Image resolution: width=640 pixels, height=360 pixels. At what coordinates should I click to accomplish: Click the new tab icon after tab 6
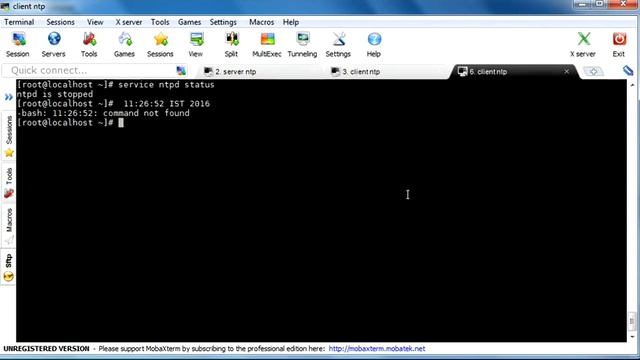(x=593, y=71)
